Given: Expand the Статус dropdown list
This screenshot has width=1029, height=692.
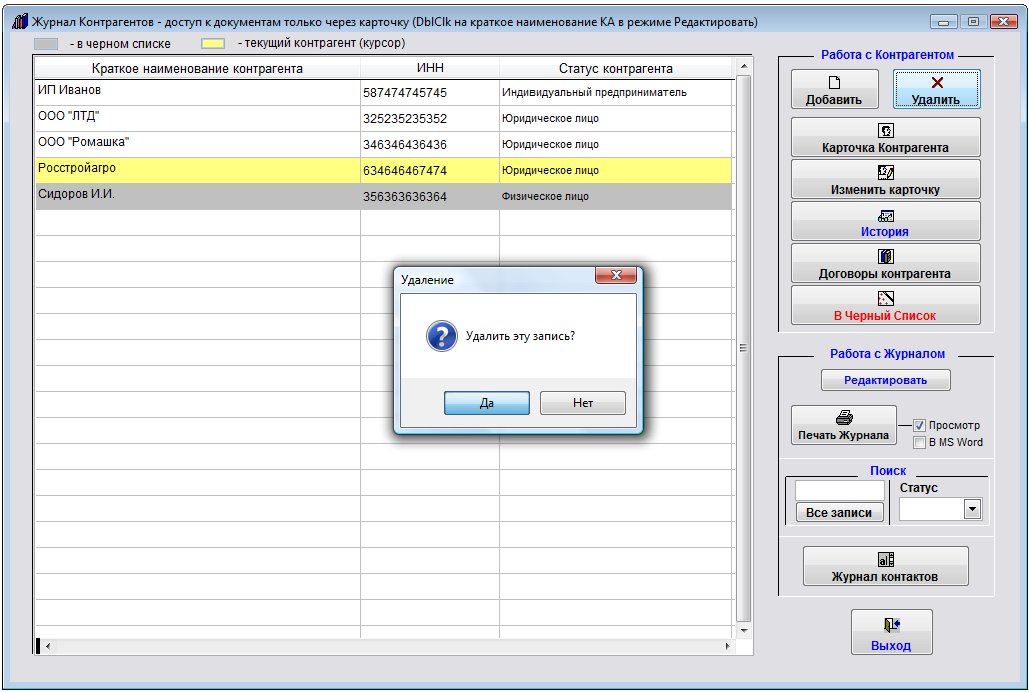Looking at the screenshot, I should coord(971,509).
